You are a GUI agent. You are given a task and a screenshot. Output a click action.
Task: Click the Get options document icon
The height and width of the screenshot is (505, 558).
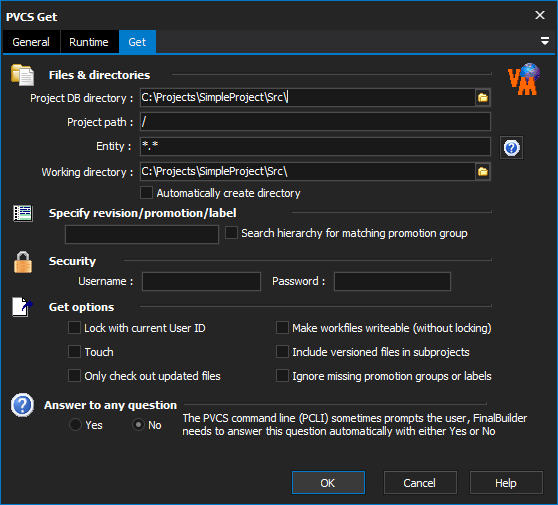(22, 307)
